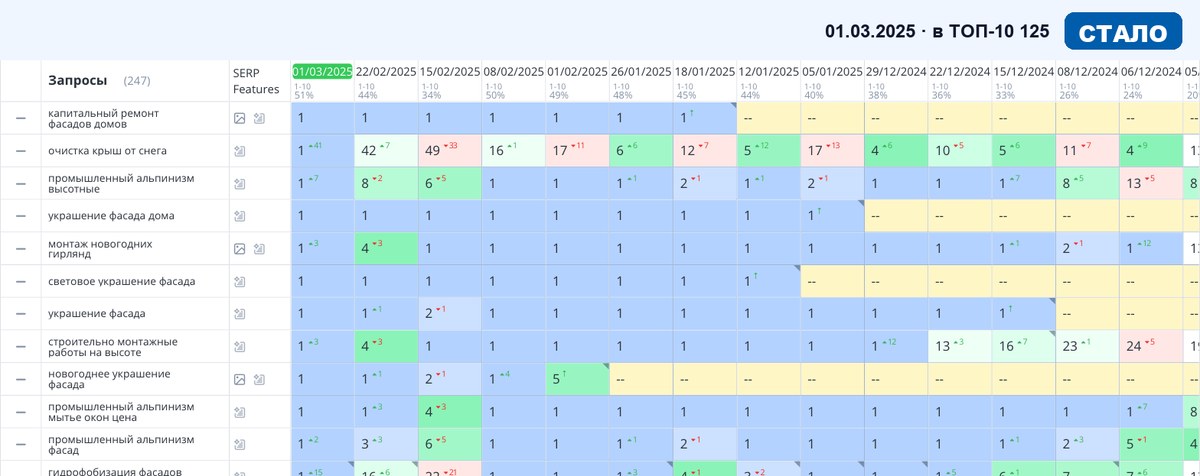Click position 6 under 15/02/2025 for промышленный альпинизм фасад

(450, 445)
